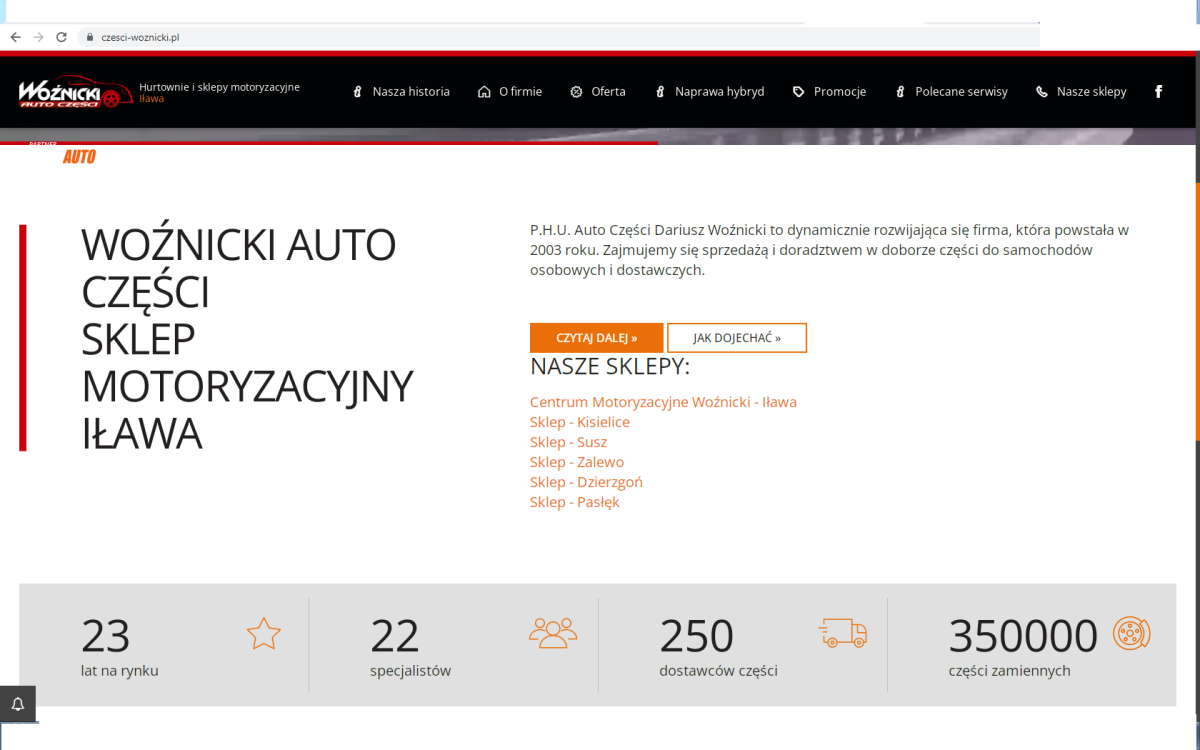The width and height of the screenshot is (1200, 750).
Task: Open Sklep - Kisielice link
Action: click(x=580, y=422)
